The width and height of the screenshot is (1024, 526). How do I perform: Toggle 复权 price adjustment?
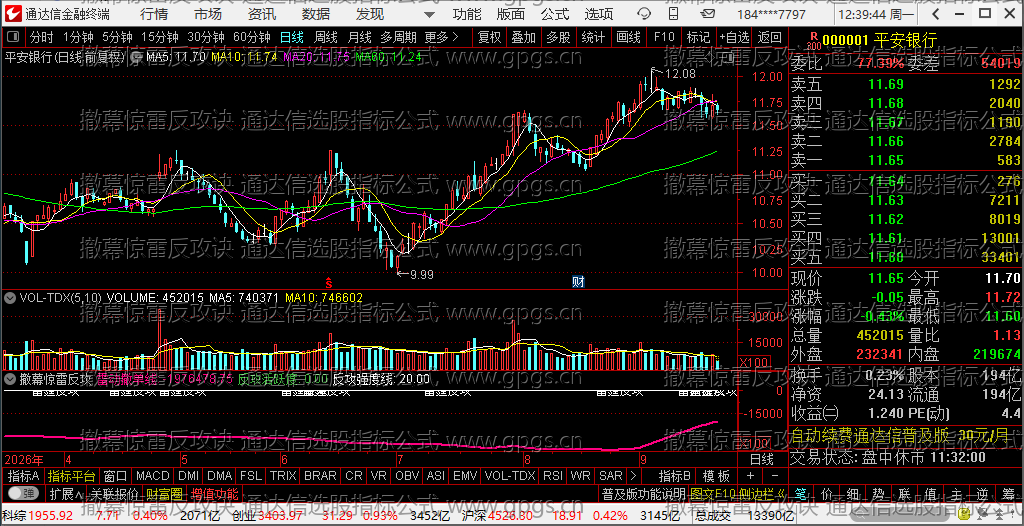pos(489,37)
